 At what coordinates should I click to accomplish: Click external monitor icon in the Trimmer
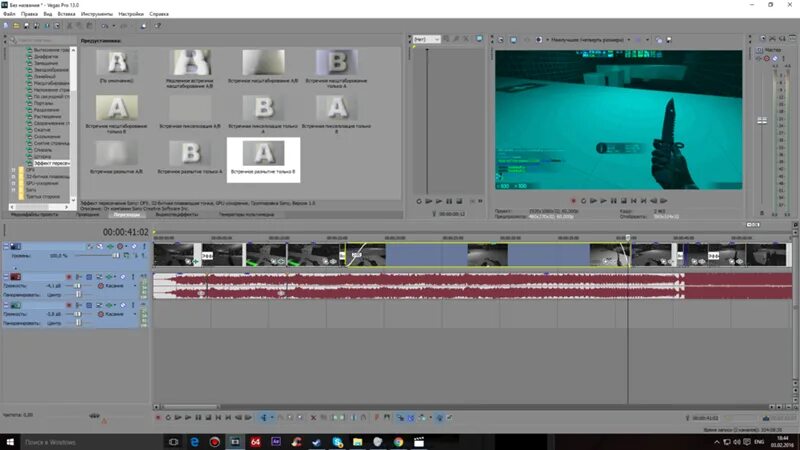[x=479, y=39]
